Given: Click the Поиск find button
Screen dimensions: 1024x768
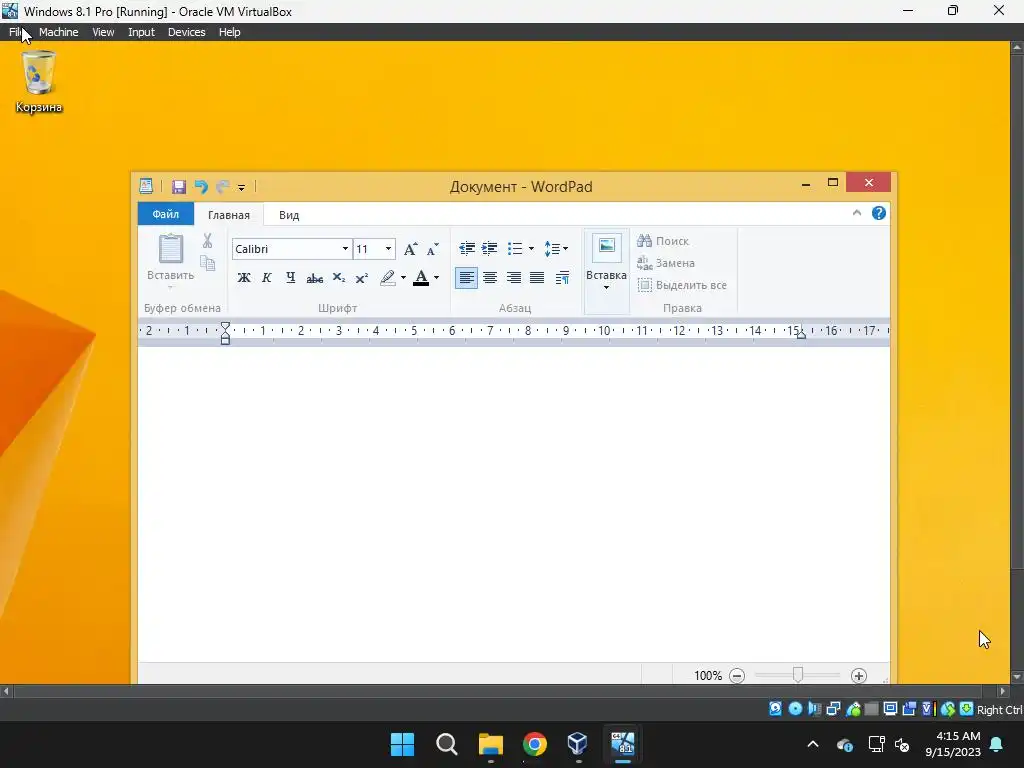Looking at the screenshot, I should tap(663, 241).
